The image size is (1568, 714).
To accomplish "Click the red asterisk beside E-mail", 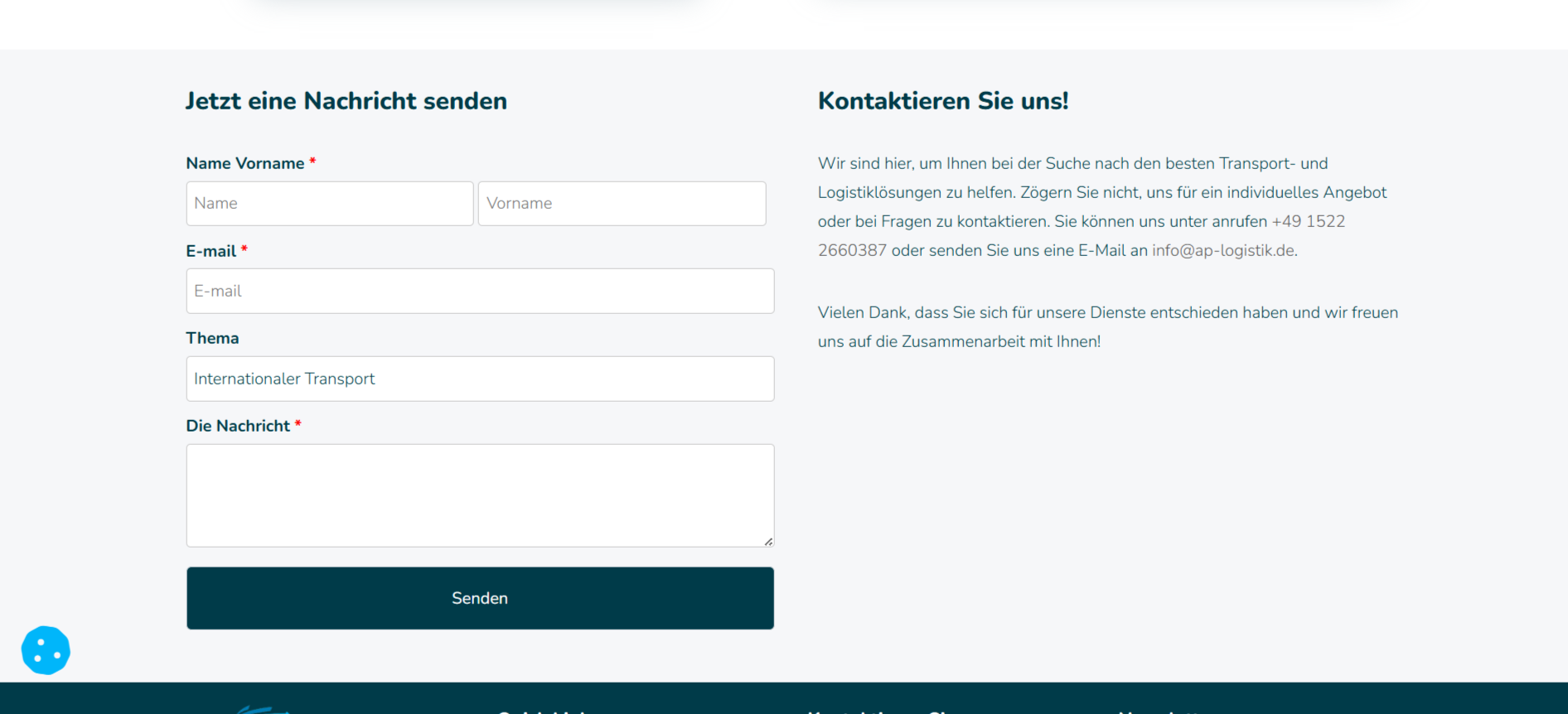I will coord(244,249).
